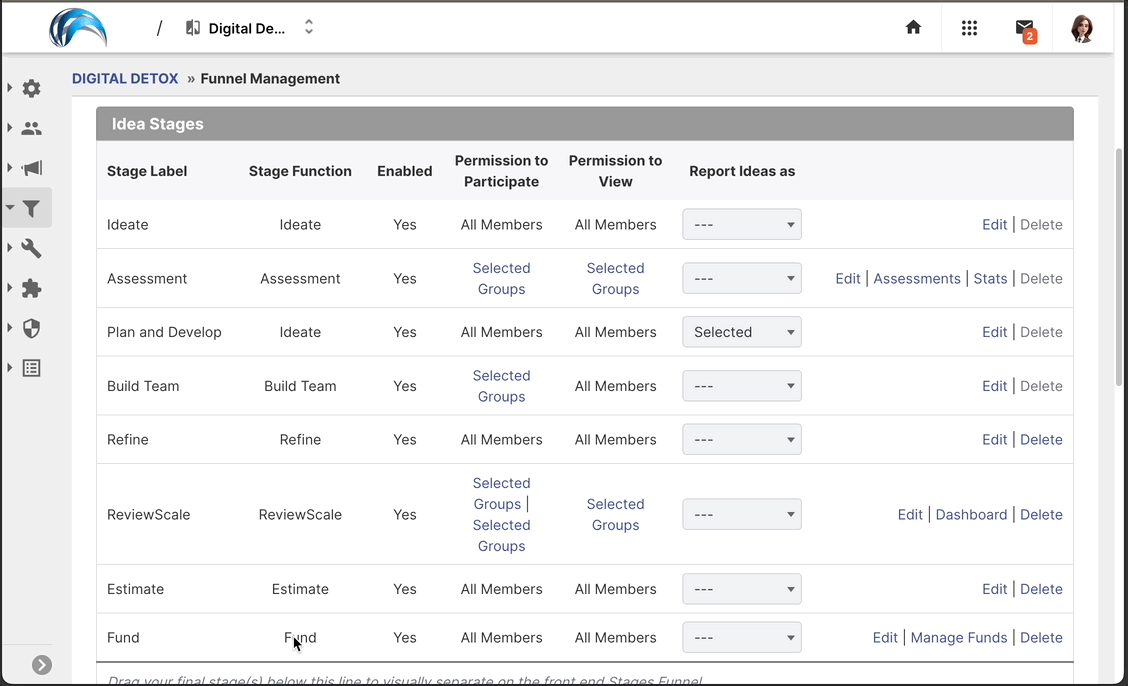Expand the sidebar with arrow button
Viewport: 1128px width, 686px height.
point(42,665)
